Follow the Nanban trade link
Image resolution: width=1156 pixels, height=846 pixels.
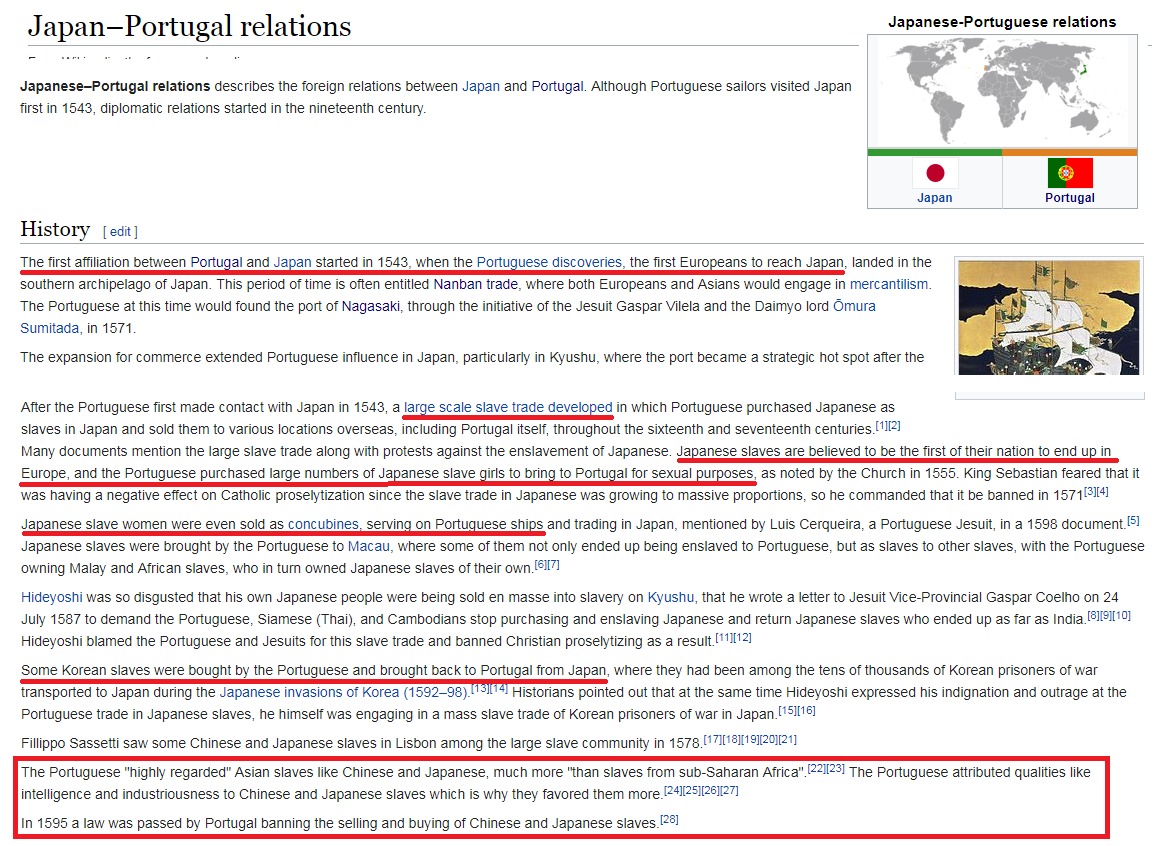point(475,284)
